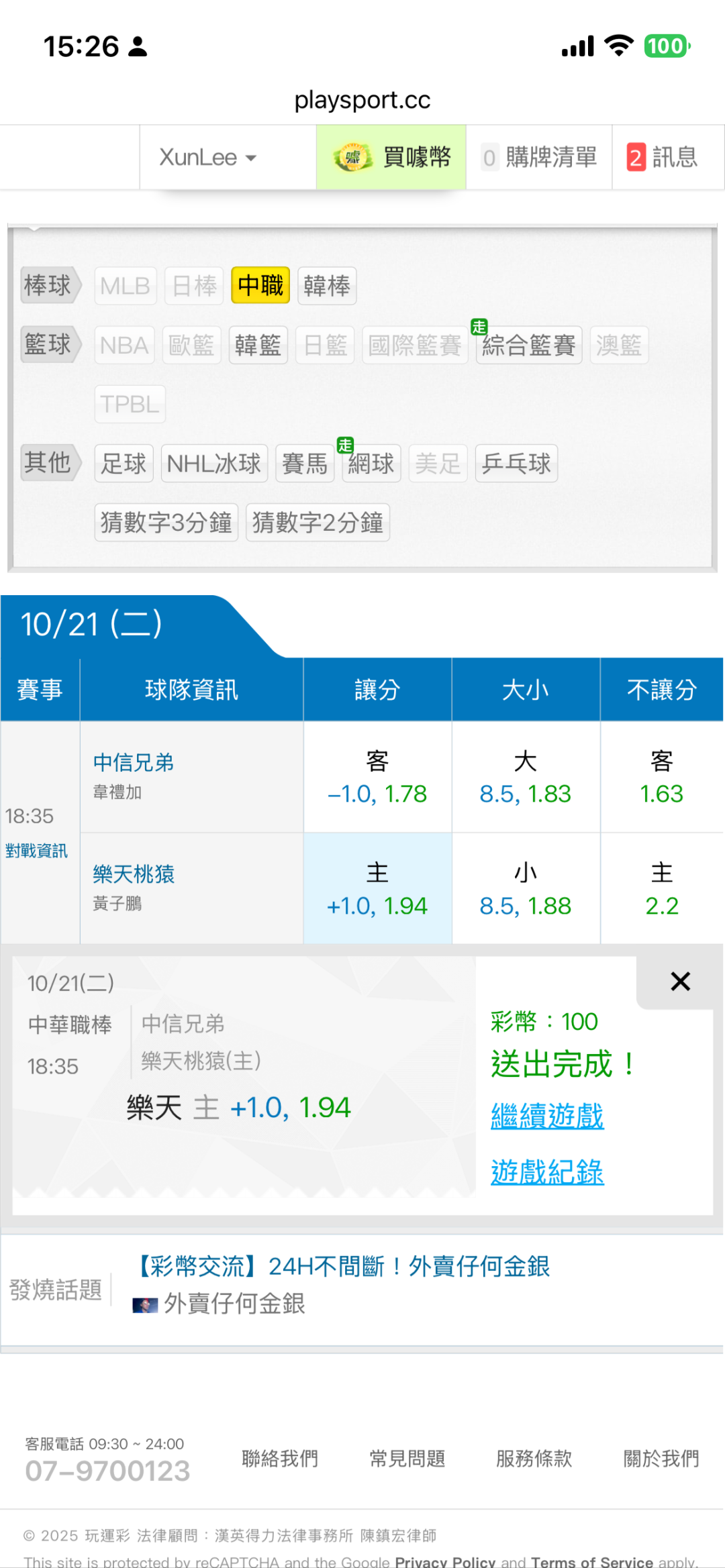
Task: Switch to the 韓籃 league
Action: [258, 346]
